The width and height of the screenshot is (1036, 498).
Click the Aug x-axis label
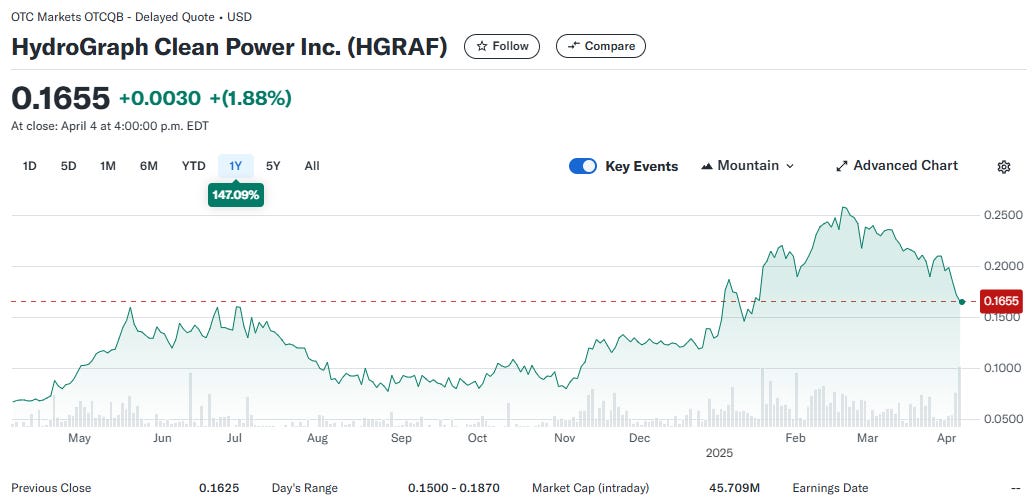tap(317, 439)
